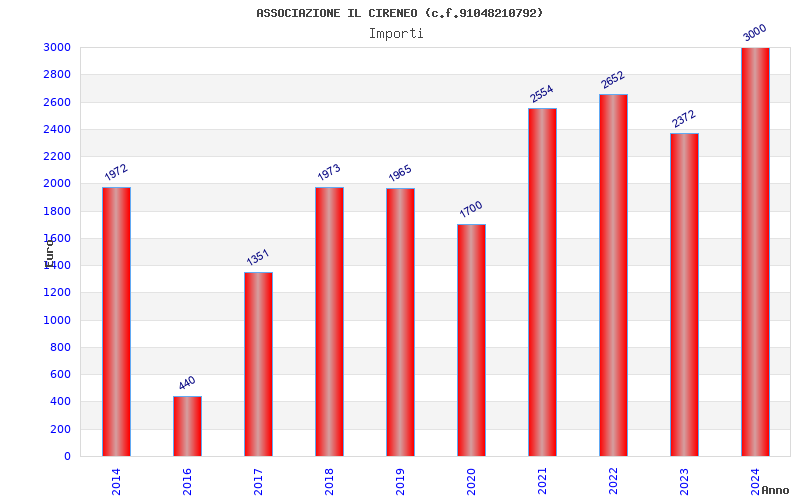Click the value label 1965

pos(400,173)
